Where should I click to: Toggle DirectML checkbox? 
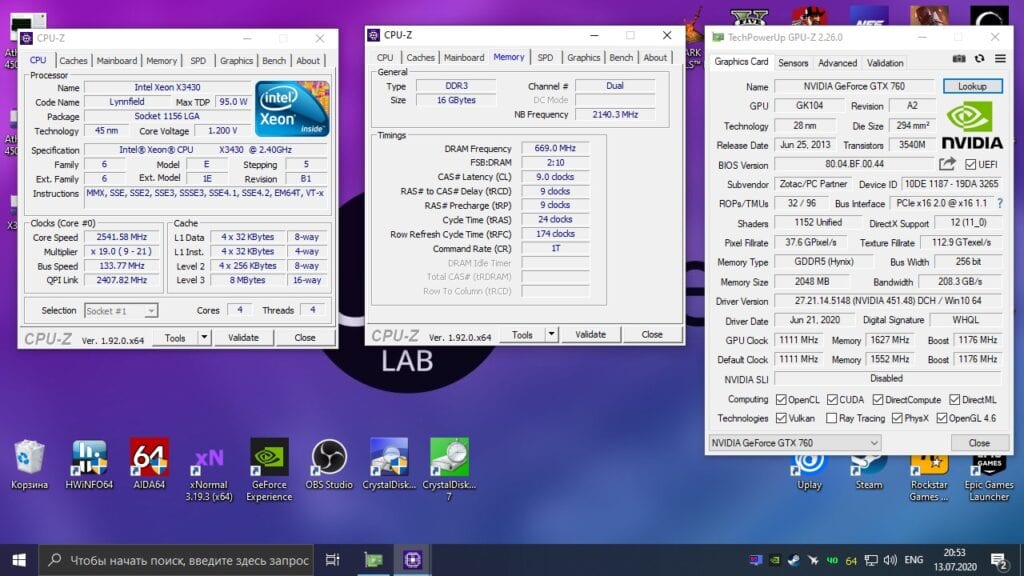955,400
